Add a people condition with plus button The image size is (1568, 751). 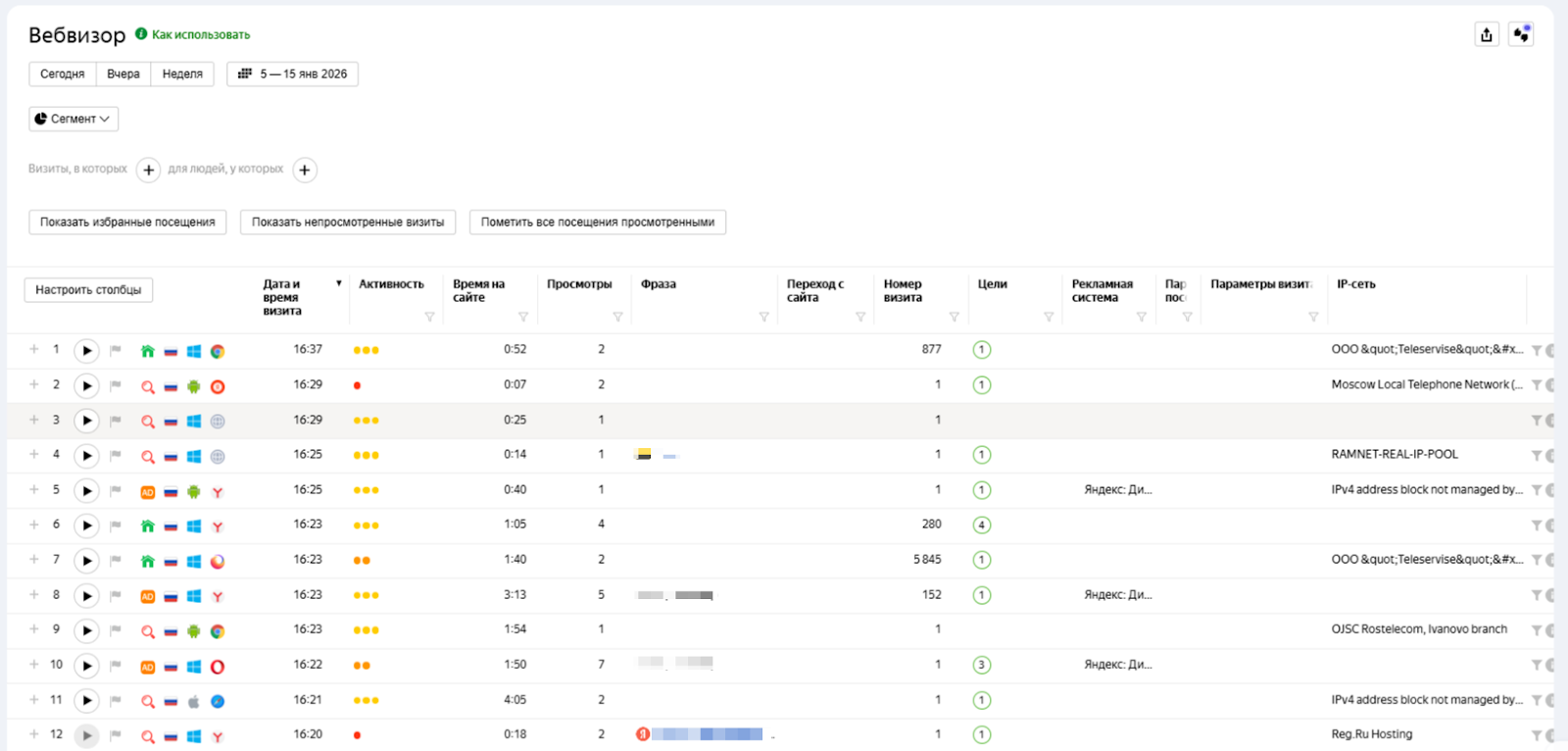pyautogui.click(x=305, y=170)
